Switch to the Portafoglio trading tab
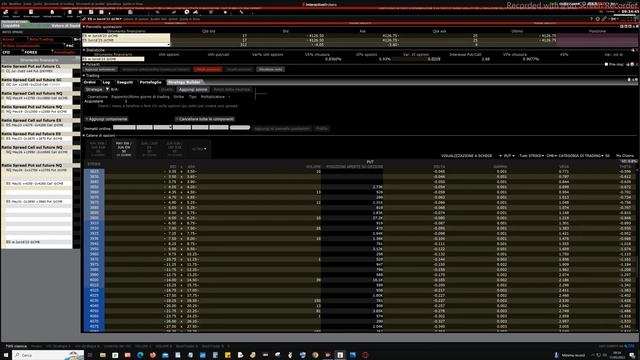Screen dimensions: 640x360 click(x=151, y=82)
